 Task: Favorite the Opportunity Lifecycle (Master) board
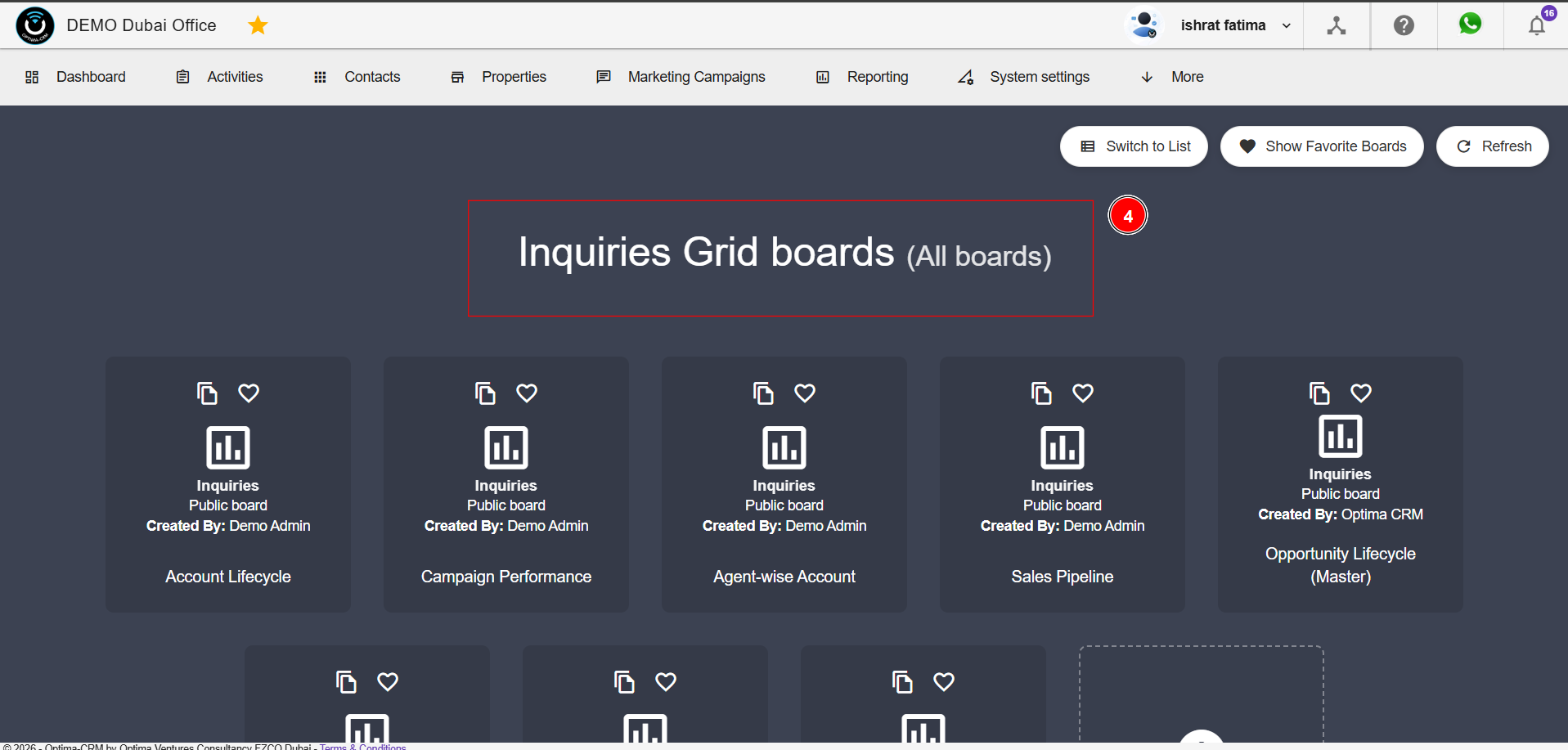(x=1361, y=393)
